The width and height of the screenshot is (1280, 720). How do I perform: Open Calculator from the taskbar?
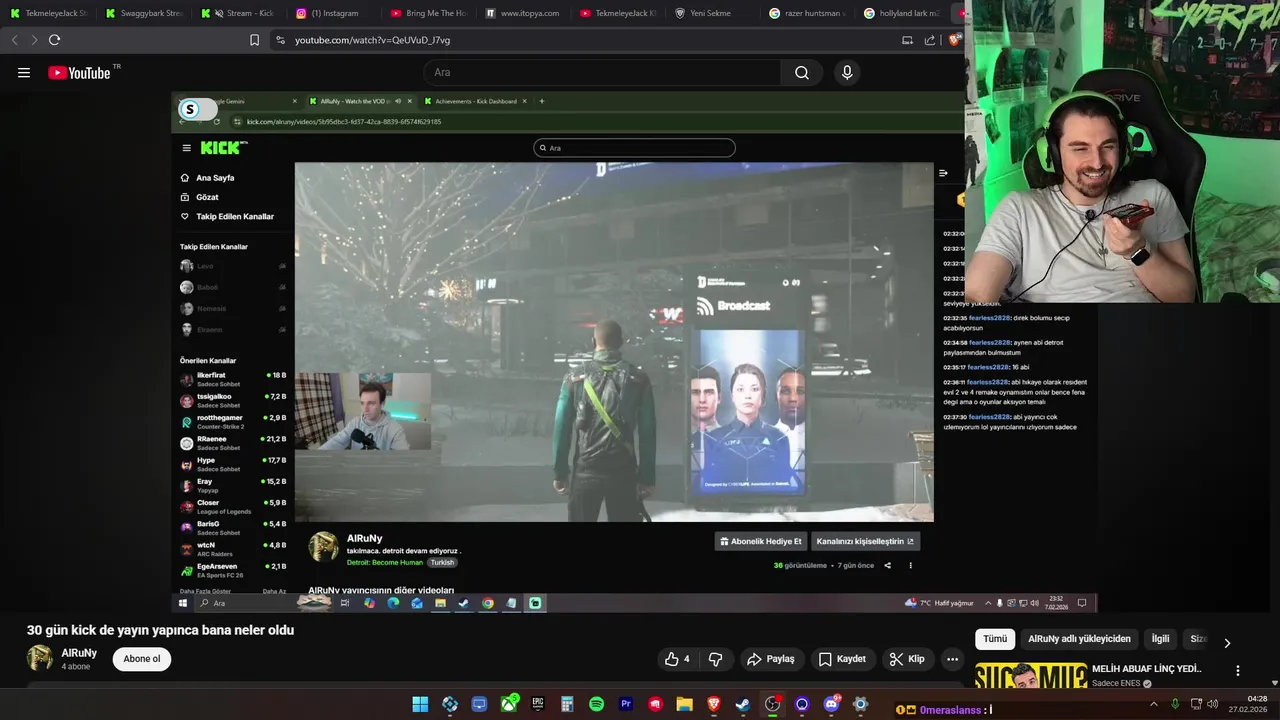[567, 704]
